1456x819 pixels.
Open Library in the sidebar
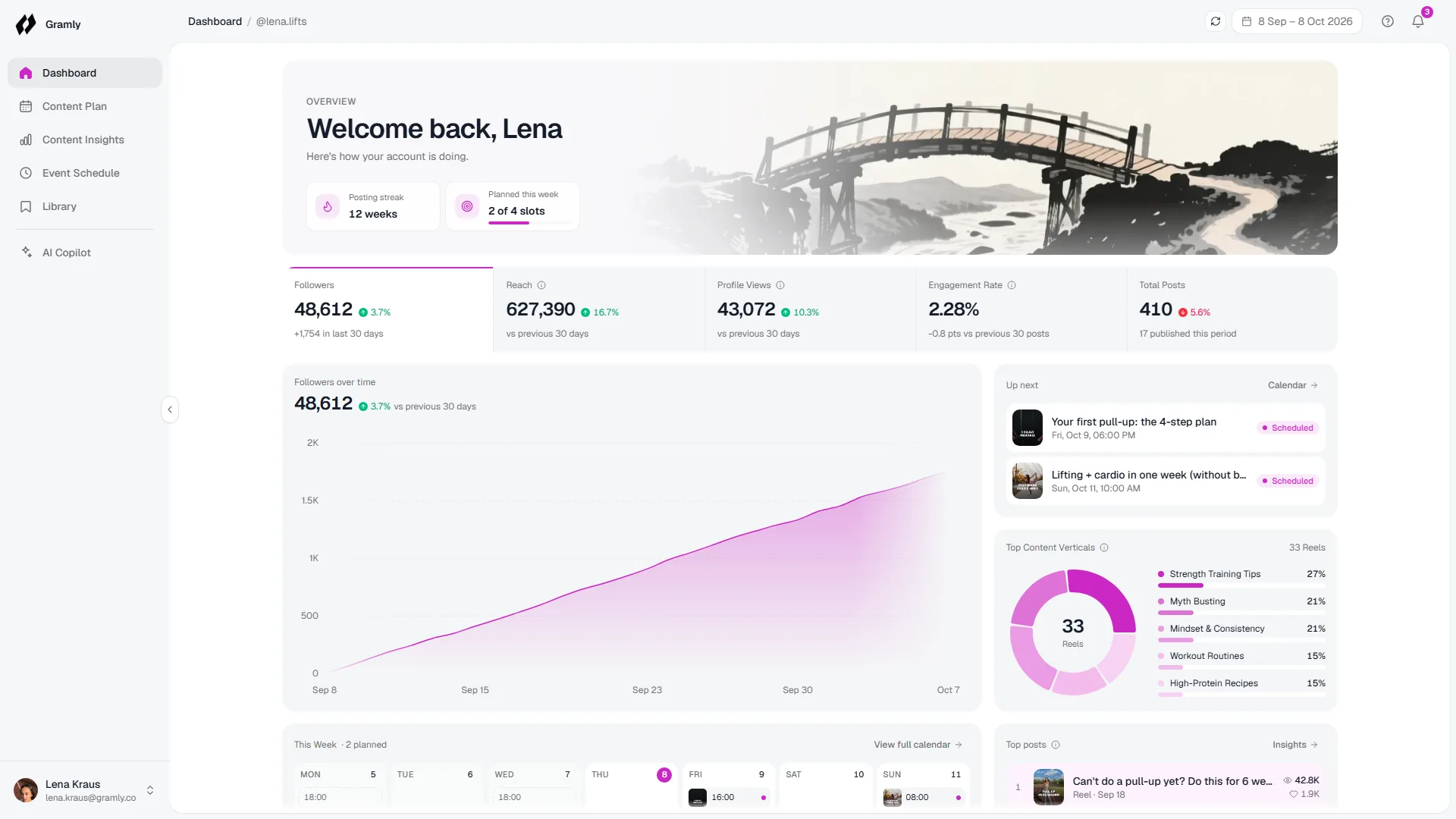pos(85,206)
